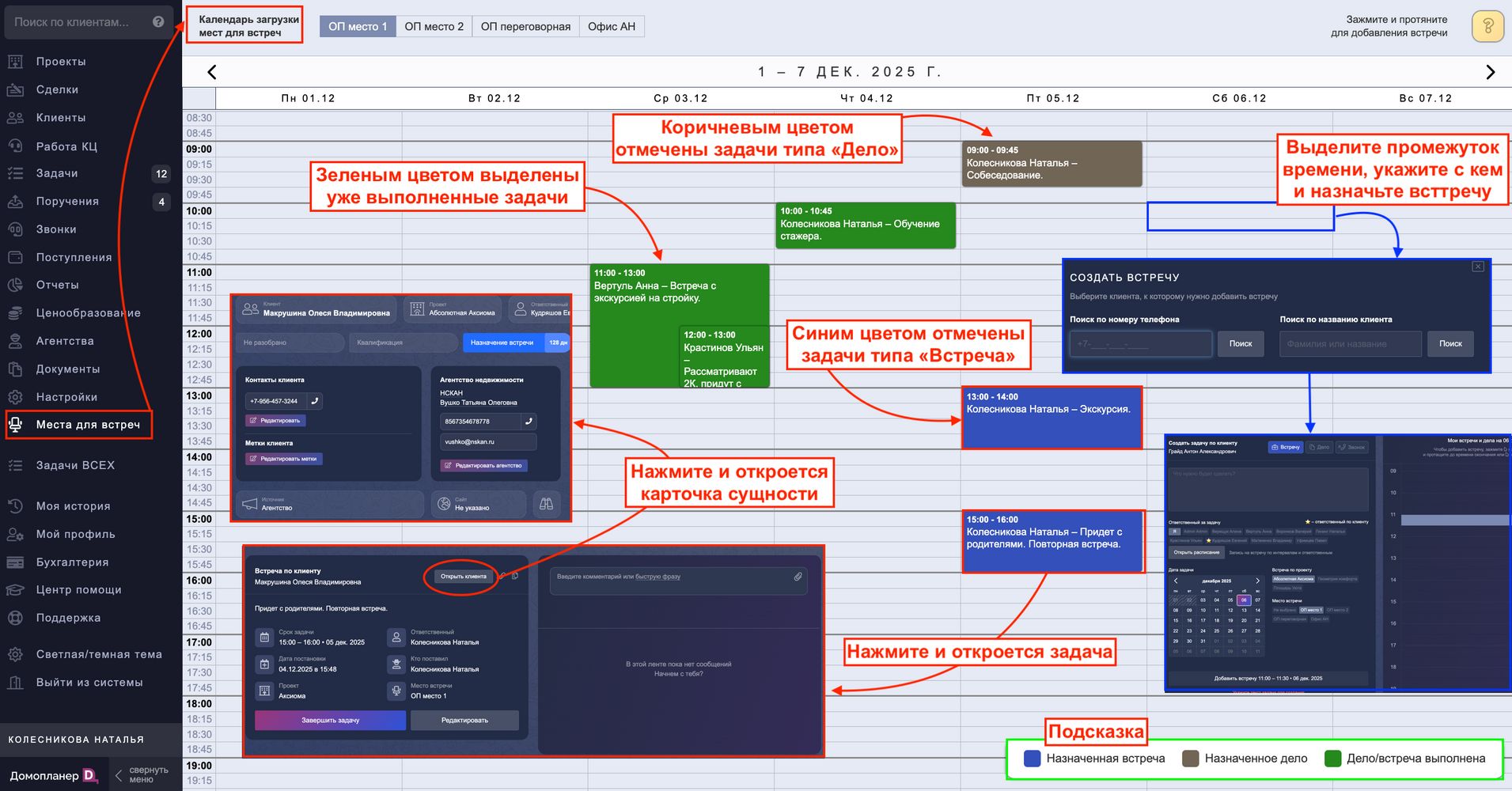This screenshot has height=791, width=1512.
Task: Click the week title 1 – 7 ДЕК. 2025 Г.
Action: pyautogui.click(x=850, y=72)
